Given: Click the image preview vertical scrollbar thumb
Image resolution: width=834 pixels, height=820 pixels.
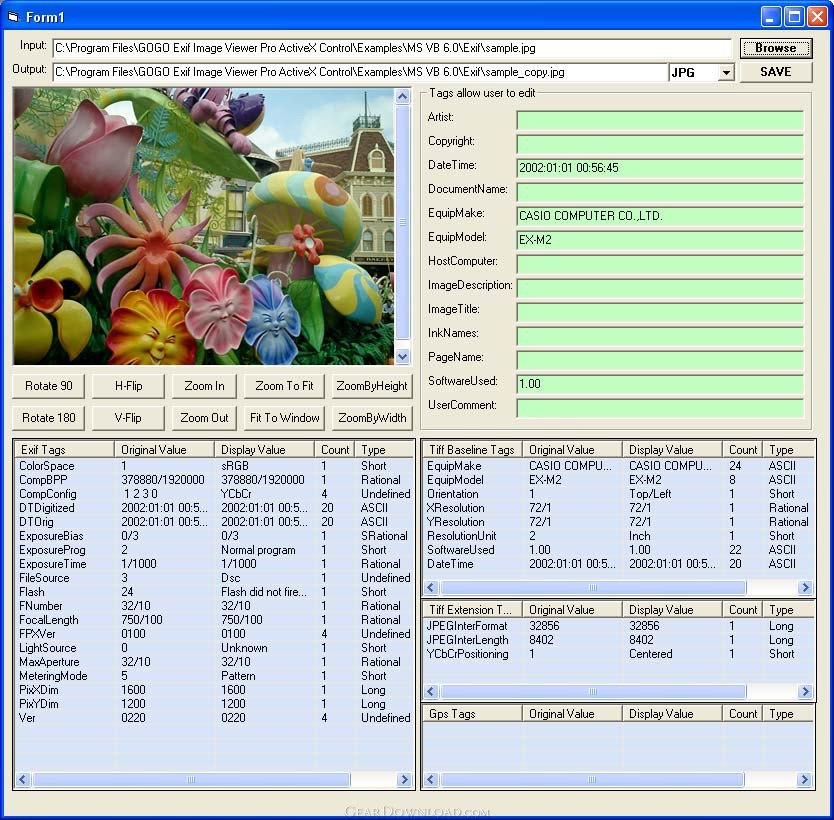Looking at the screenshot, I should (x=403, y=222).
